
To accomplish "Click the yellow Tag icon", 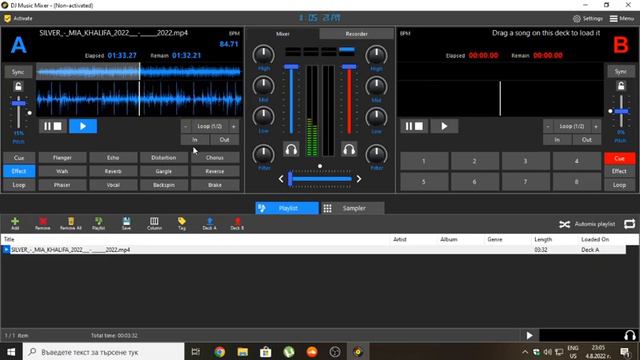I will 182,223.
